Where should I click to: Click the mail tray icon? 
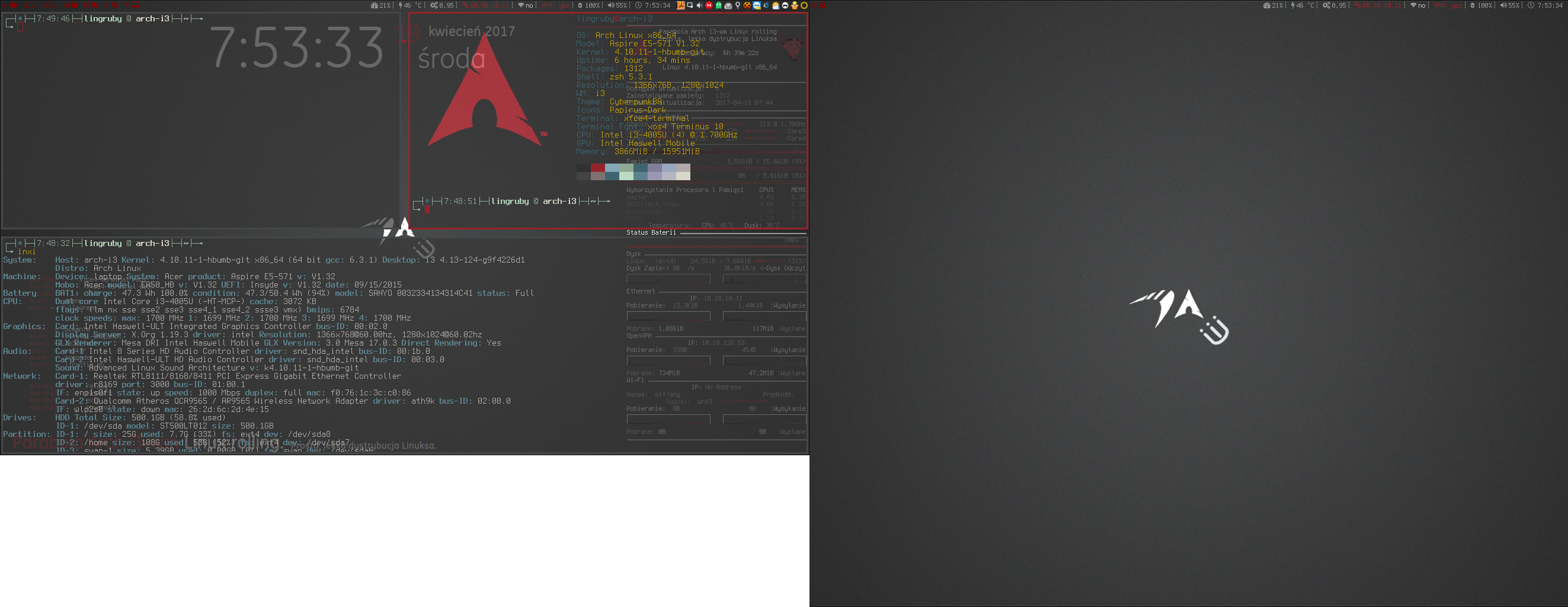tap(728, 5)
